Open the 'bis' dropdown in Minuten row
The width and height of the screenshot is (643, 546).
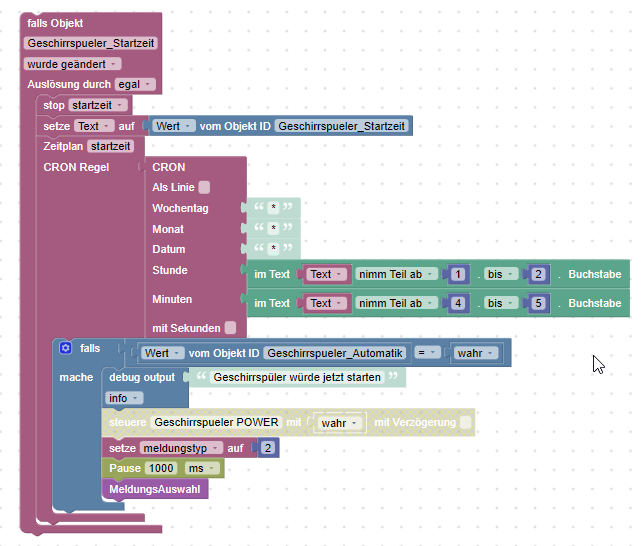point(501,303)
